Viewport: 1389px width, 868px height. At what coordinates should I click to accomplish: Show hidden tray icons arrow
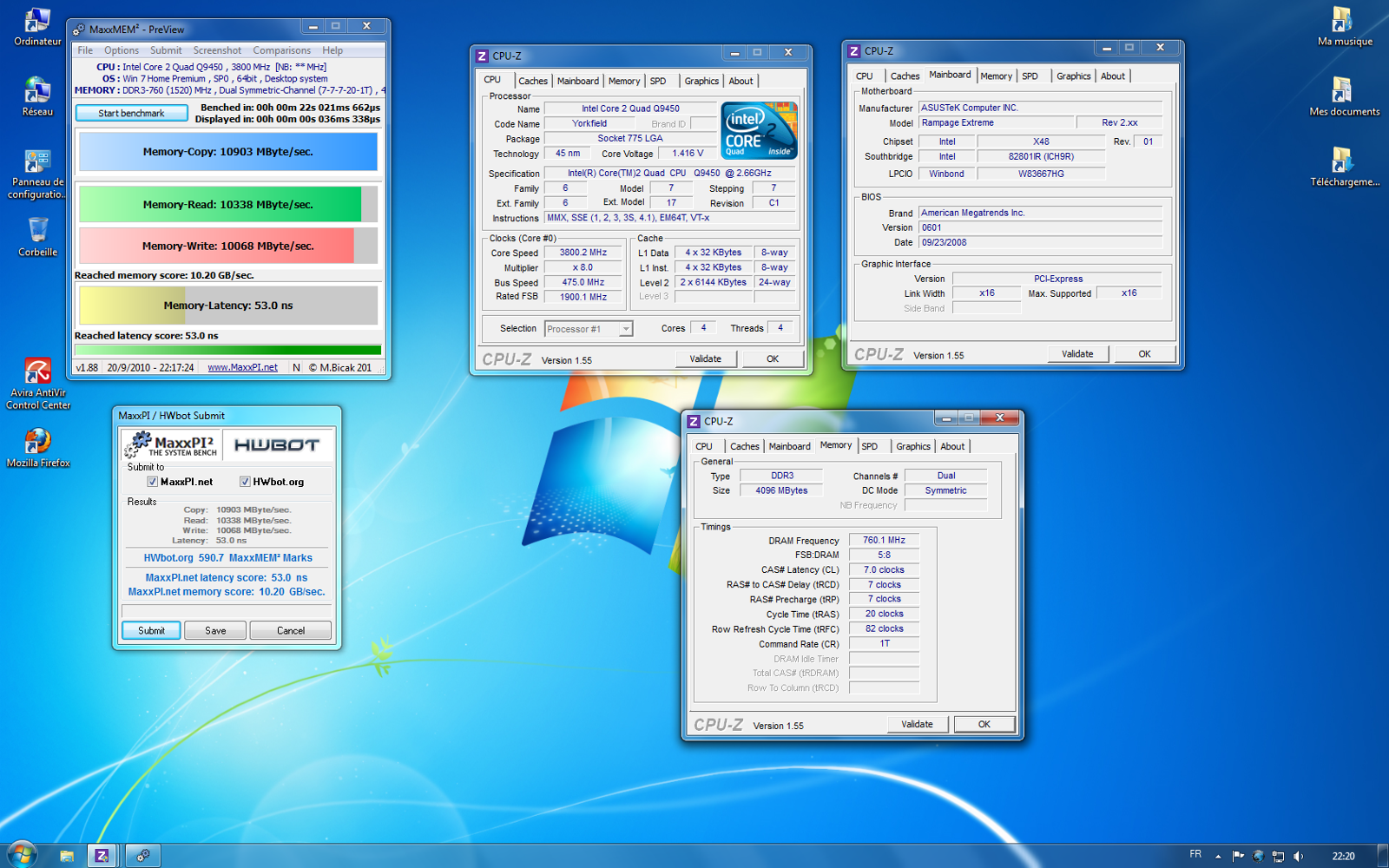[1218, 856]
